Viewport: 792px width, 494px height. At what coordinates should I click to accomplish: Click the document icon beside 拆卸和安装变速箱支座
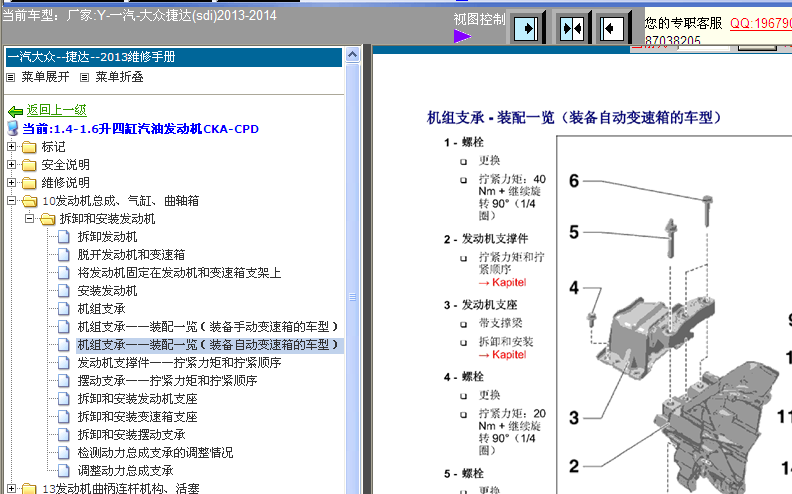tap(64, 417)
